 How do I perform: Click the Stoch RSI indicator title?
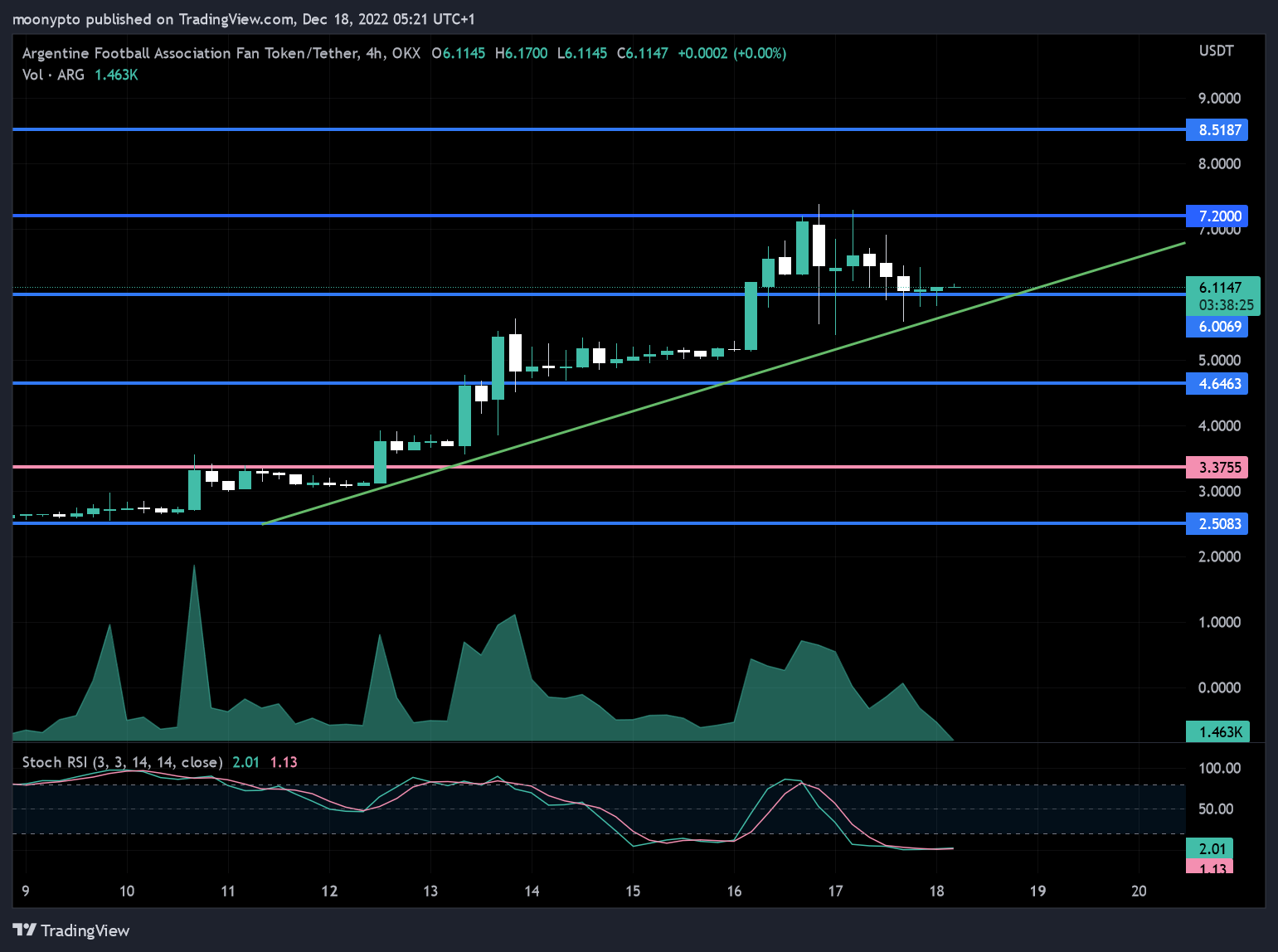(x=122, y=762)
